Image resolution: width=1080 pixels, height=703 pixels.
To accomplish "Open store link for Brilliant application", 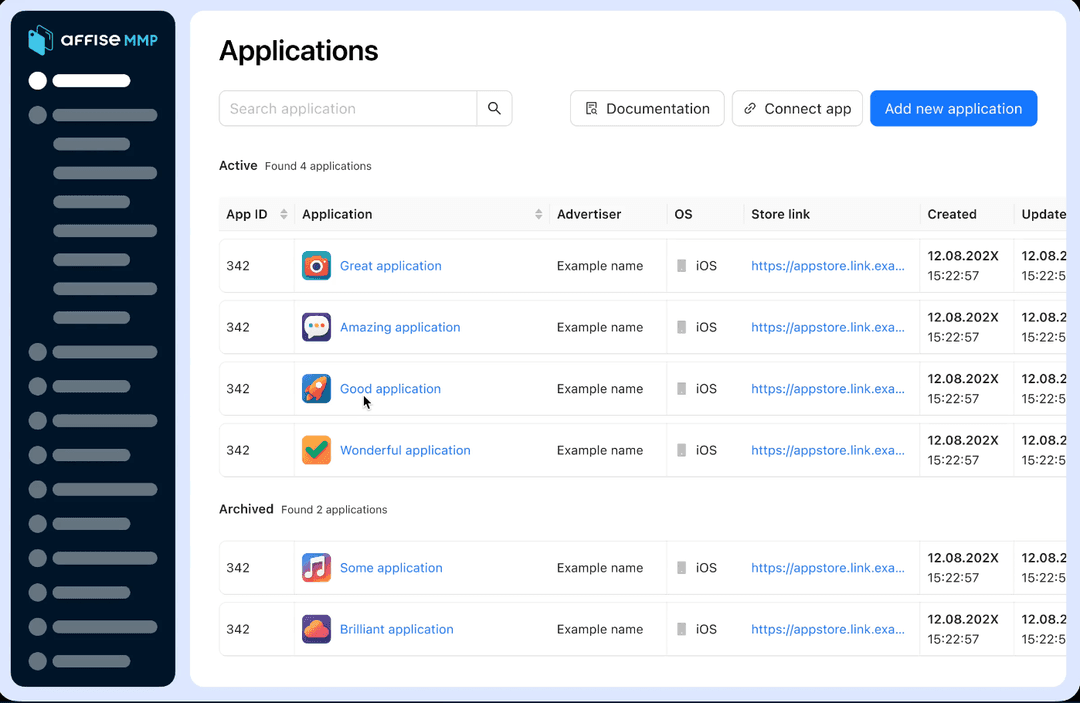I will [x=828, y=629].
